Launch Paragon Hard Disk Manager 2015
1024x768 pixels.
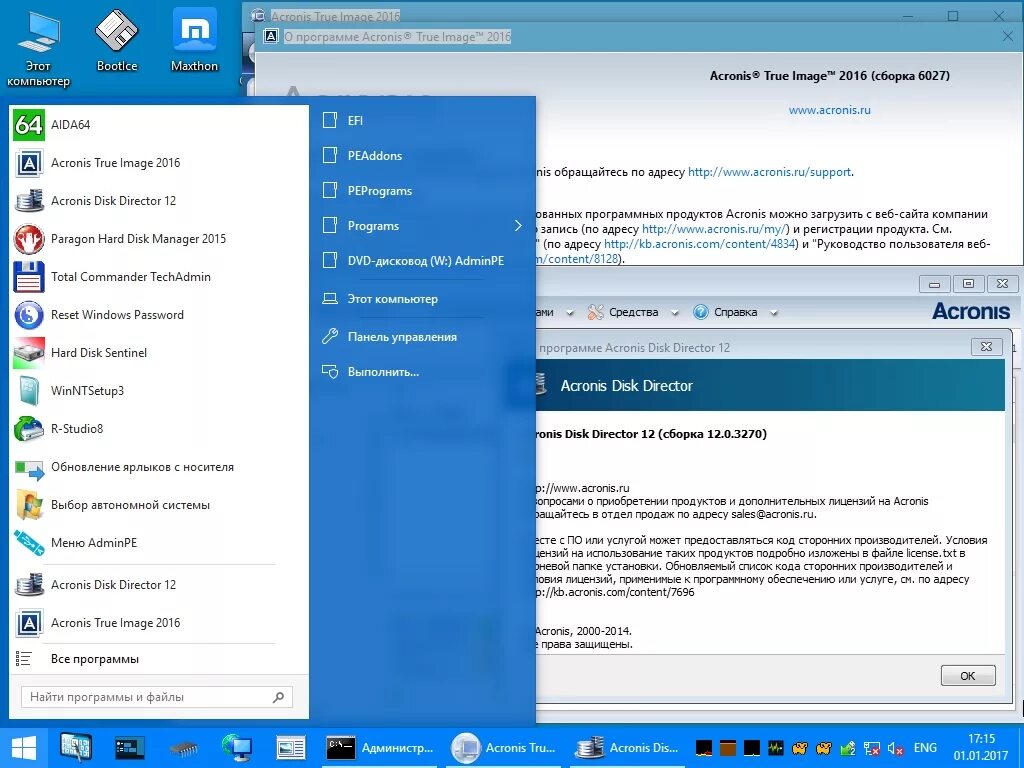138,239
